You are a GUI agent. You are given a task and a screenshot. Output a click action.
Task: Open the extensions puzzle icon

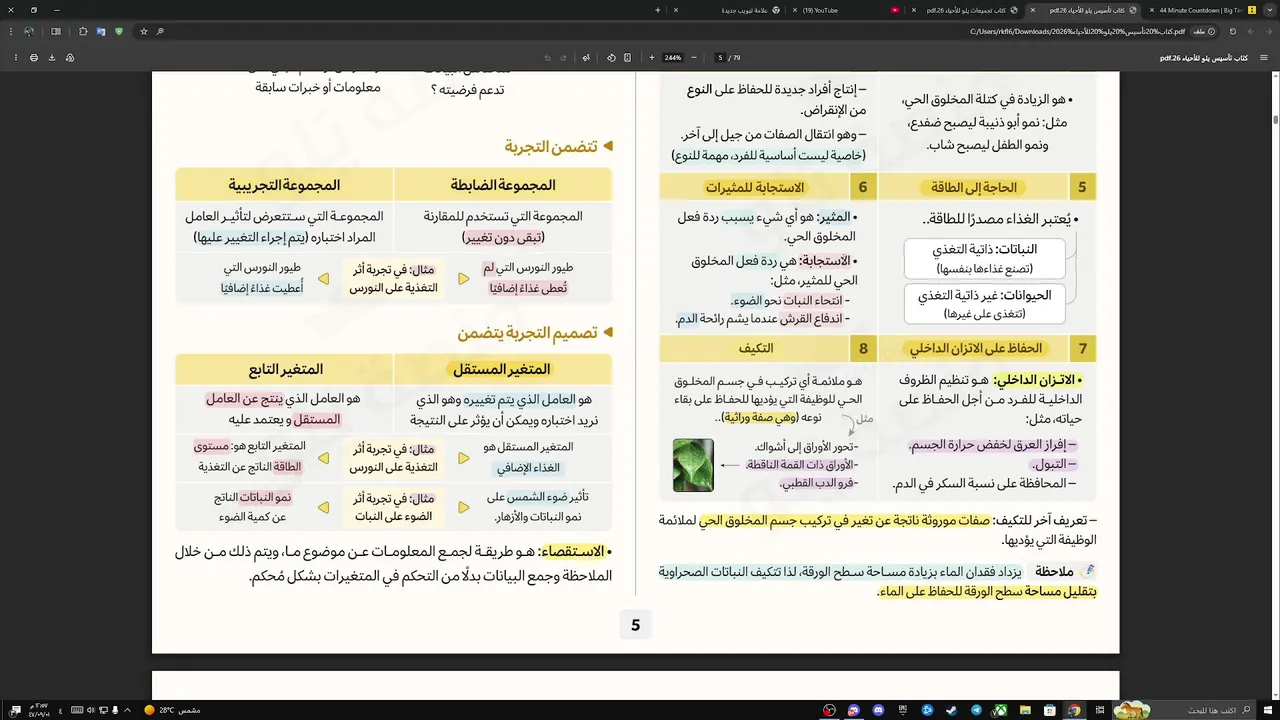pyautogui.click(x=83, y=31)
